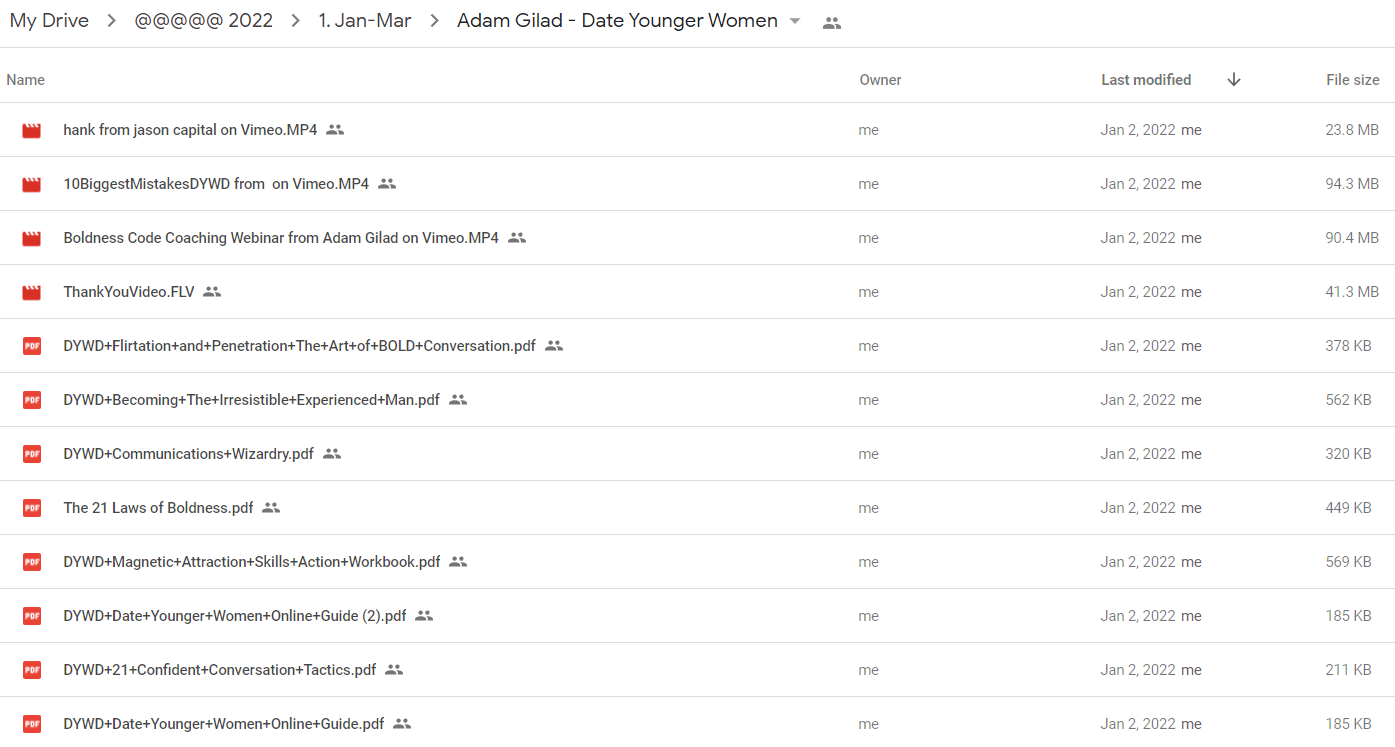Click shared icon next to Magnetic Attraction Workbook pdf
Image resolution: width=1395 pixels, height=747 pixels.
click(458, 562)
